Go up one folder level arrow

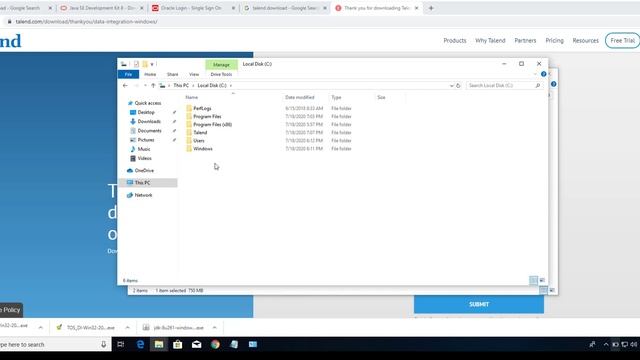pos(153,85)
